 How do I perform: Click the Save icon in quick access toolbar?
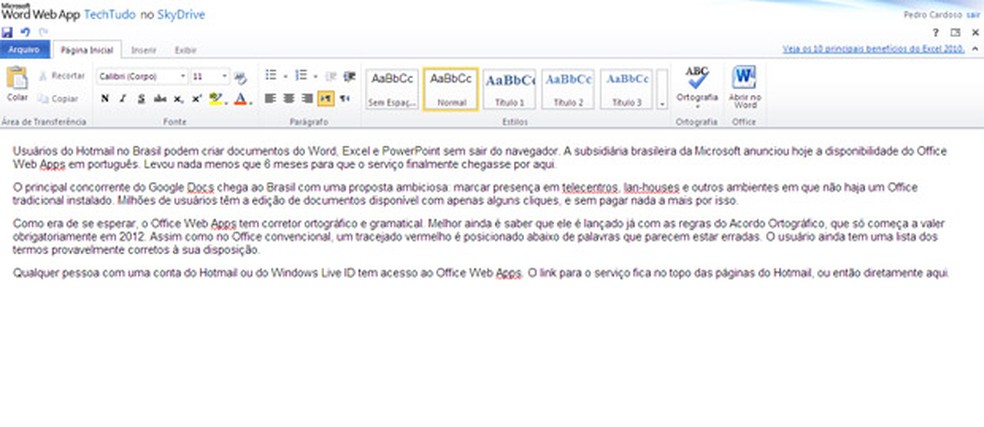(x=7, y=32)
